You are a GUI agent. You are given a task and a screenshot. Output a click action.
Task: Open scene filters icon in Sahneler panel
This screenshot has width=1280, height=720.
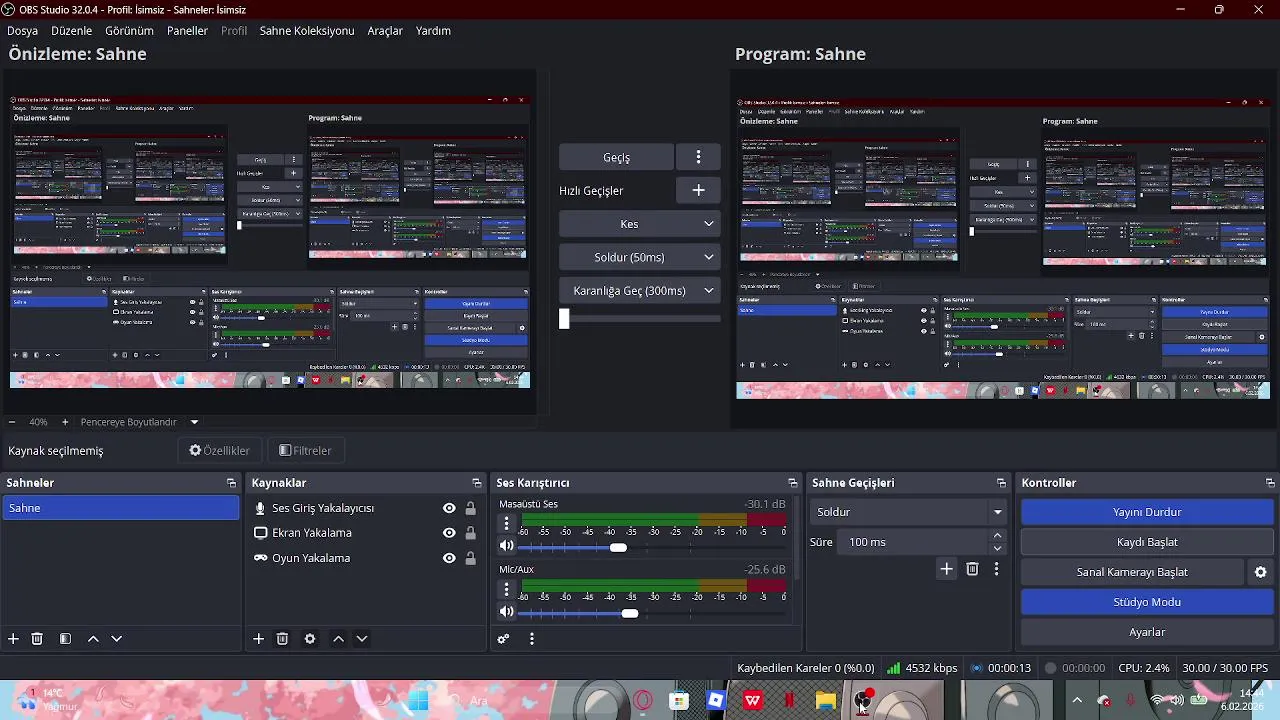65,639
